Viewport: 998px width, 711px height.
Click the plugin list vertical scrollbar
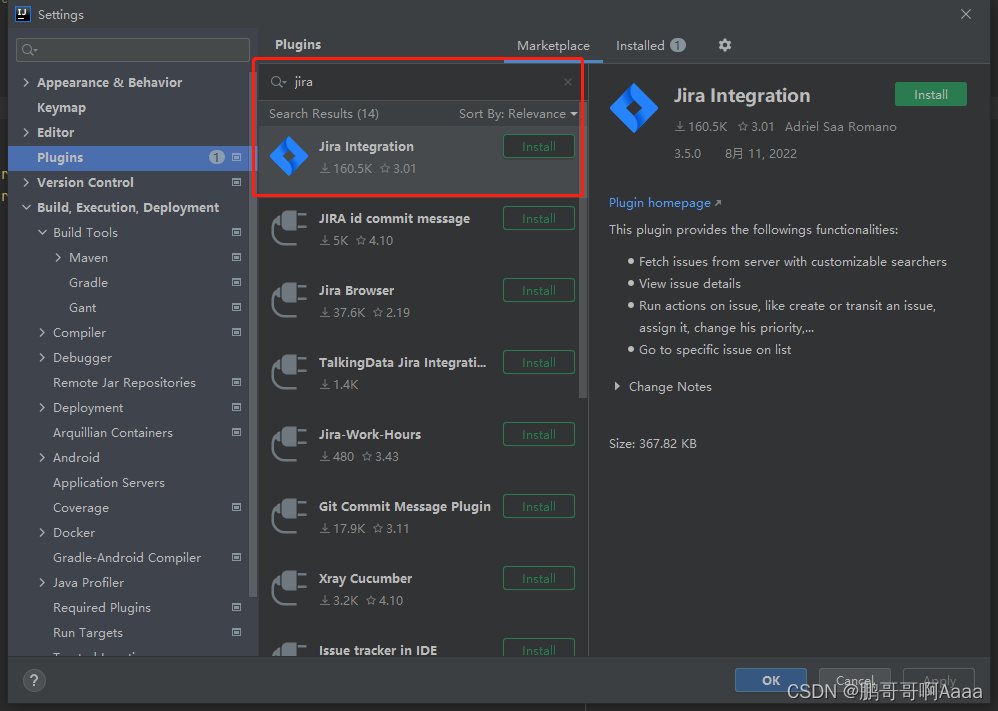click(x=582, y=250)
